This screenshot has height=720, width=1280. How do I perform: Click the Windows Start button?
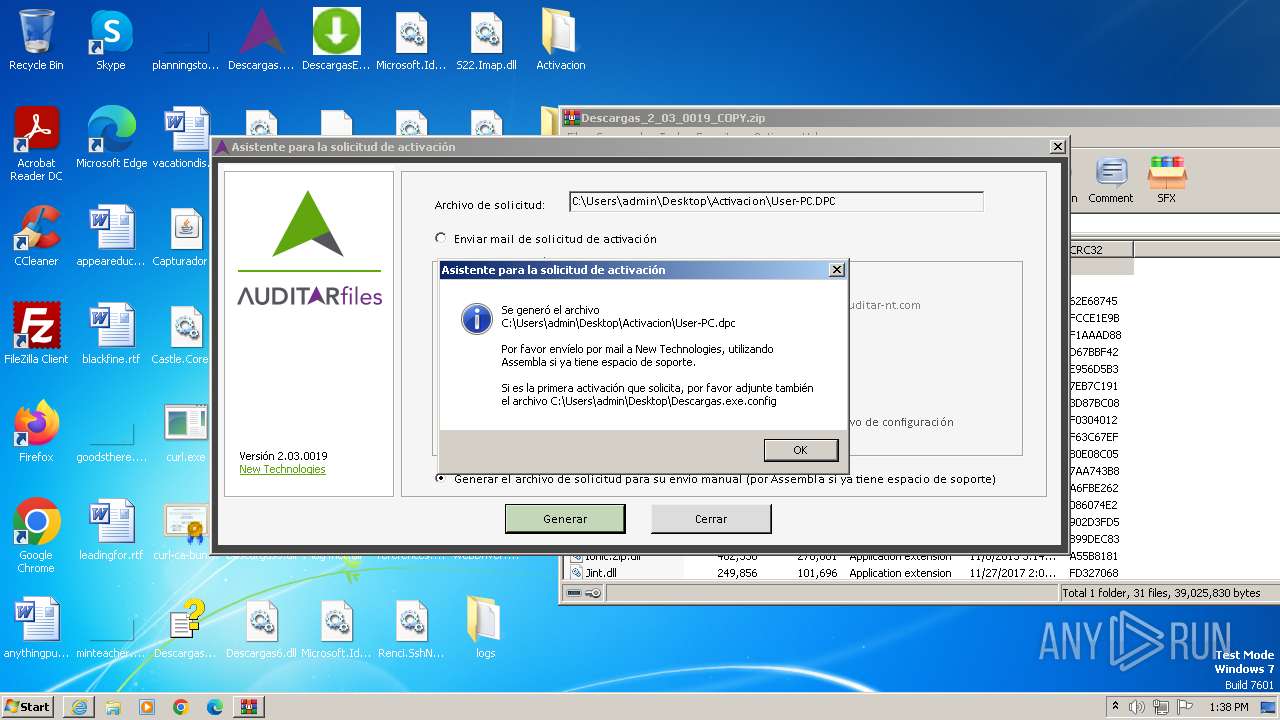[28, 706]
